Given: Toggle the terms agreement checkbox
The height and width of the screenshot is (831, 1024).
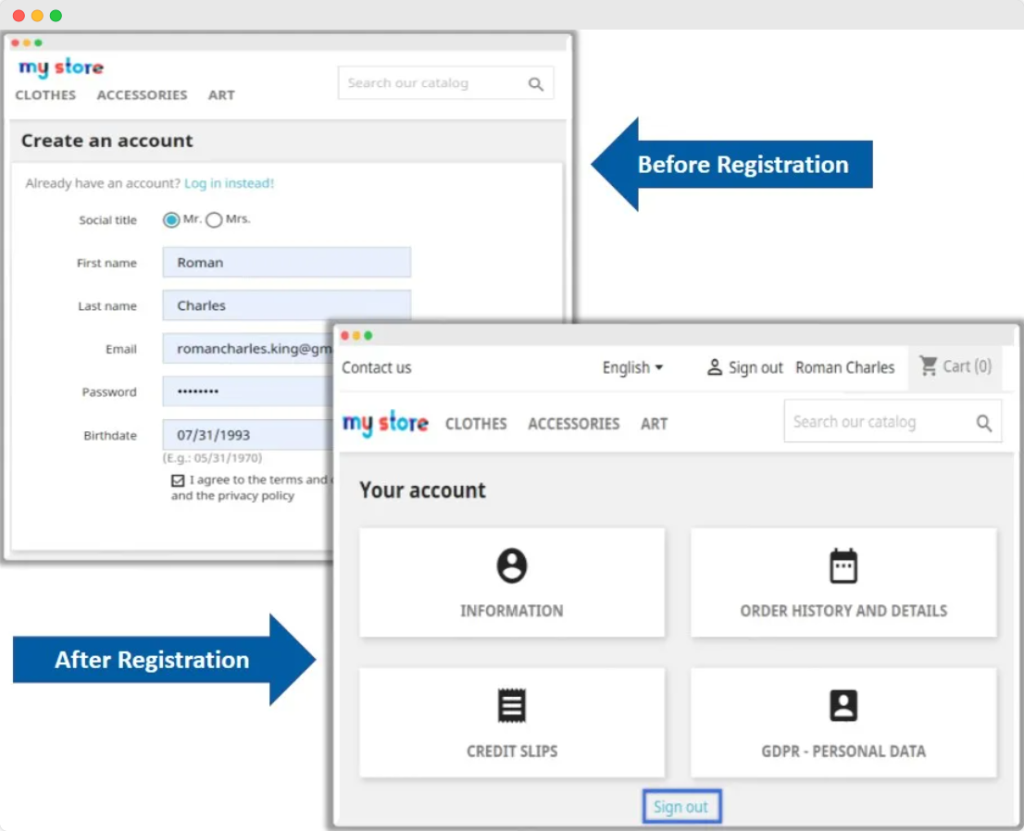Looking at the screenshot, I should (178, 480).
